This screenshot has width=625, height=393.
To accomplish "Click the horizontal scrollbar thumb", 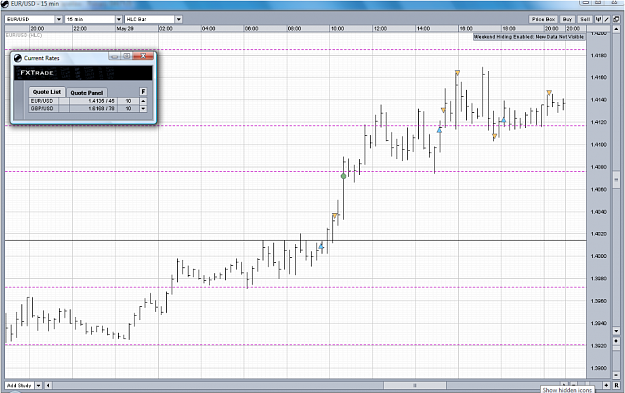I will pyautogui.click(x=415, y=385).
